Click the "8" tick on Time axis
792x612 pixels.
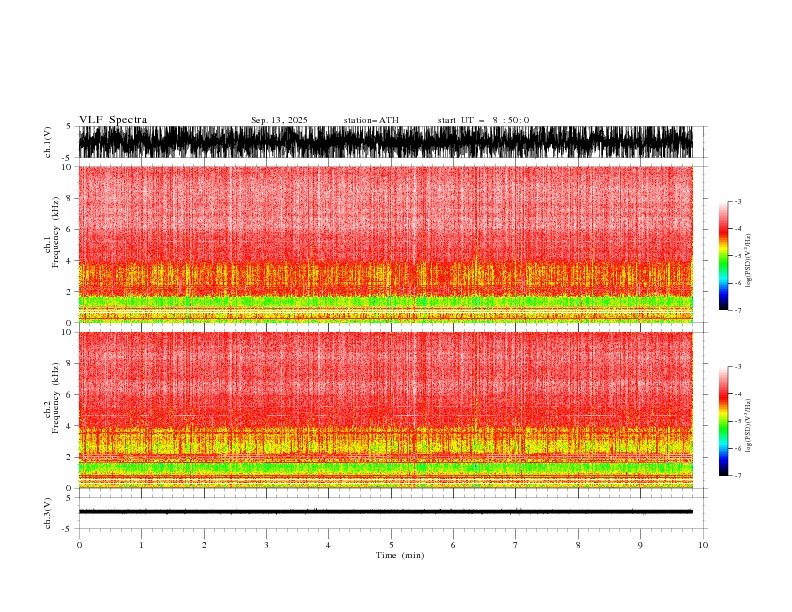[x=578, y=545]
